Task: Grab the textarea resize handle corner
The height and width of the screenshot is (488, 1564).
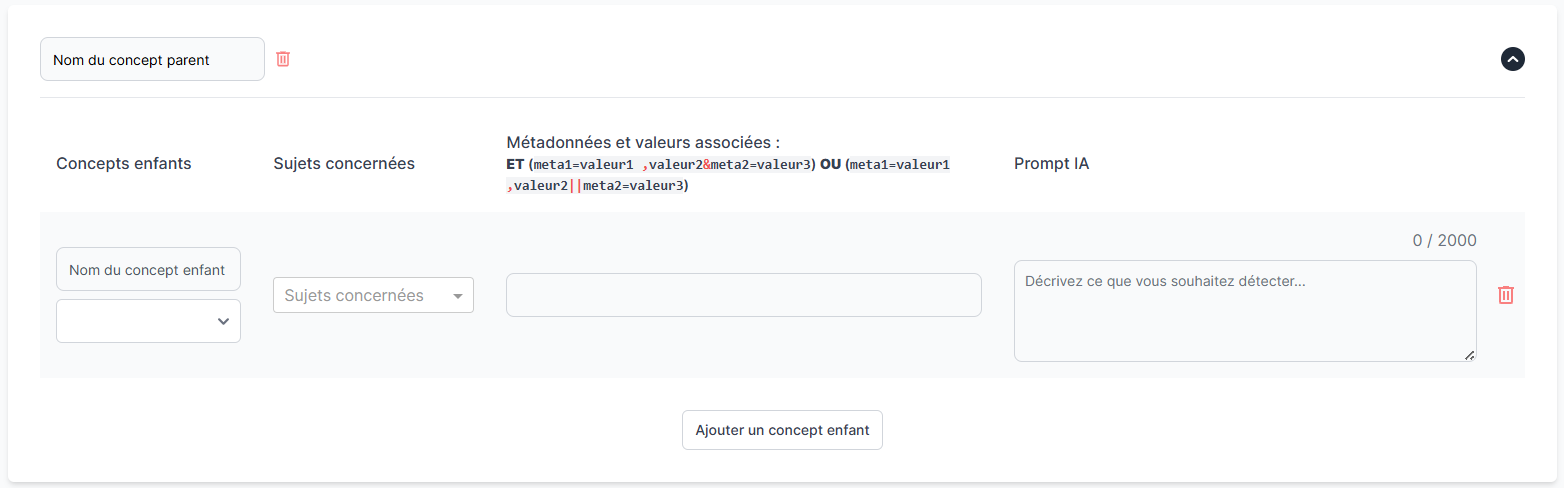Action: pyautogui.click(x=1469, y=355)
